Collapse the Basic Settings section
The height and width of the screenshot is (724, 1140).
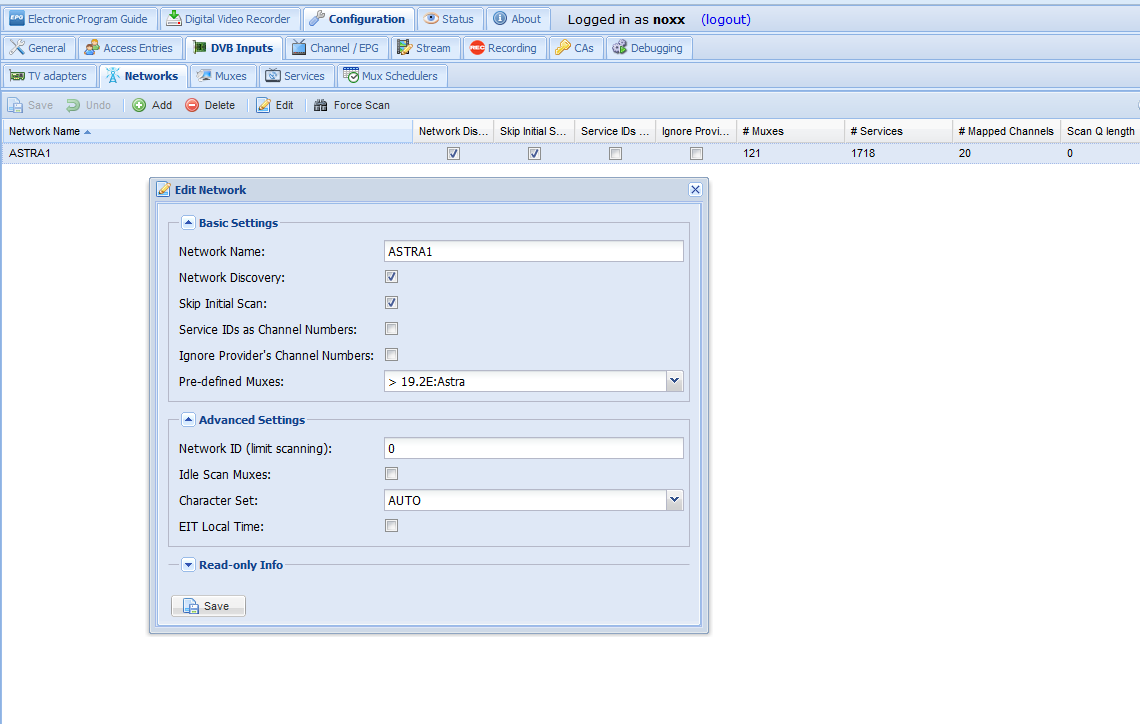188,223
